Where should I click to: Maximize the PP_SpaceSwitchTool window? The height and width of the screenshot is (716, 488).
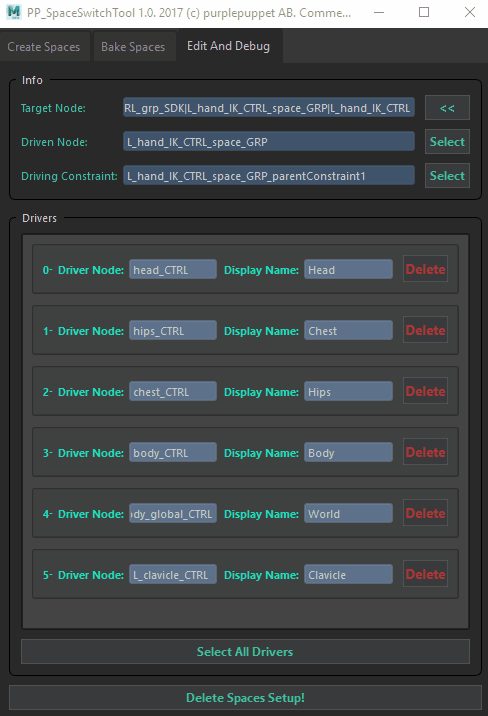click(x=424, y=12)
